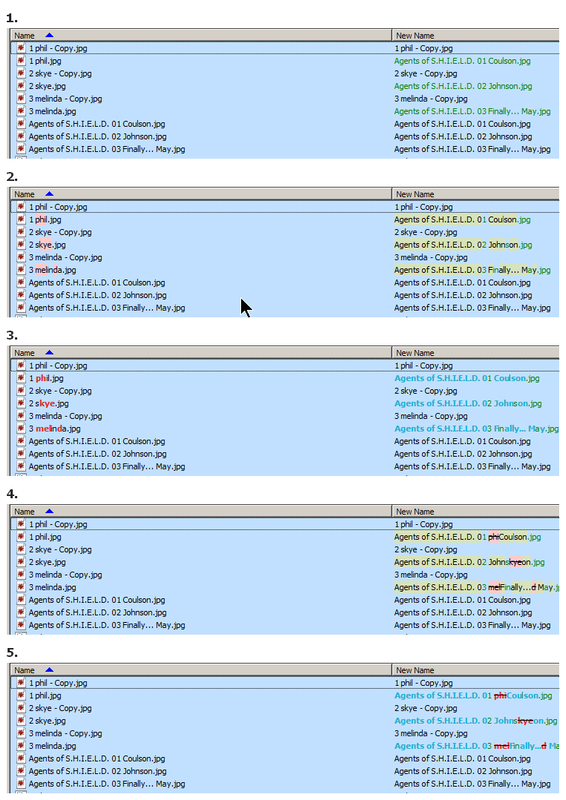Click blue sort arrow in panel 1 Name header
The height and width of the screenshot is (800, 566).
coord(49,35)
